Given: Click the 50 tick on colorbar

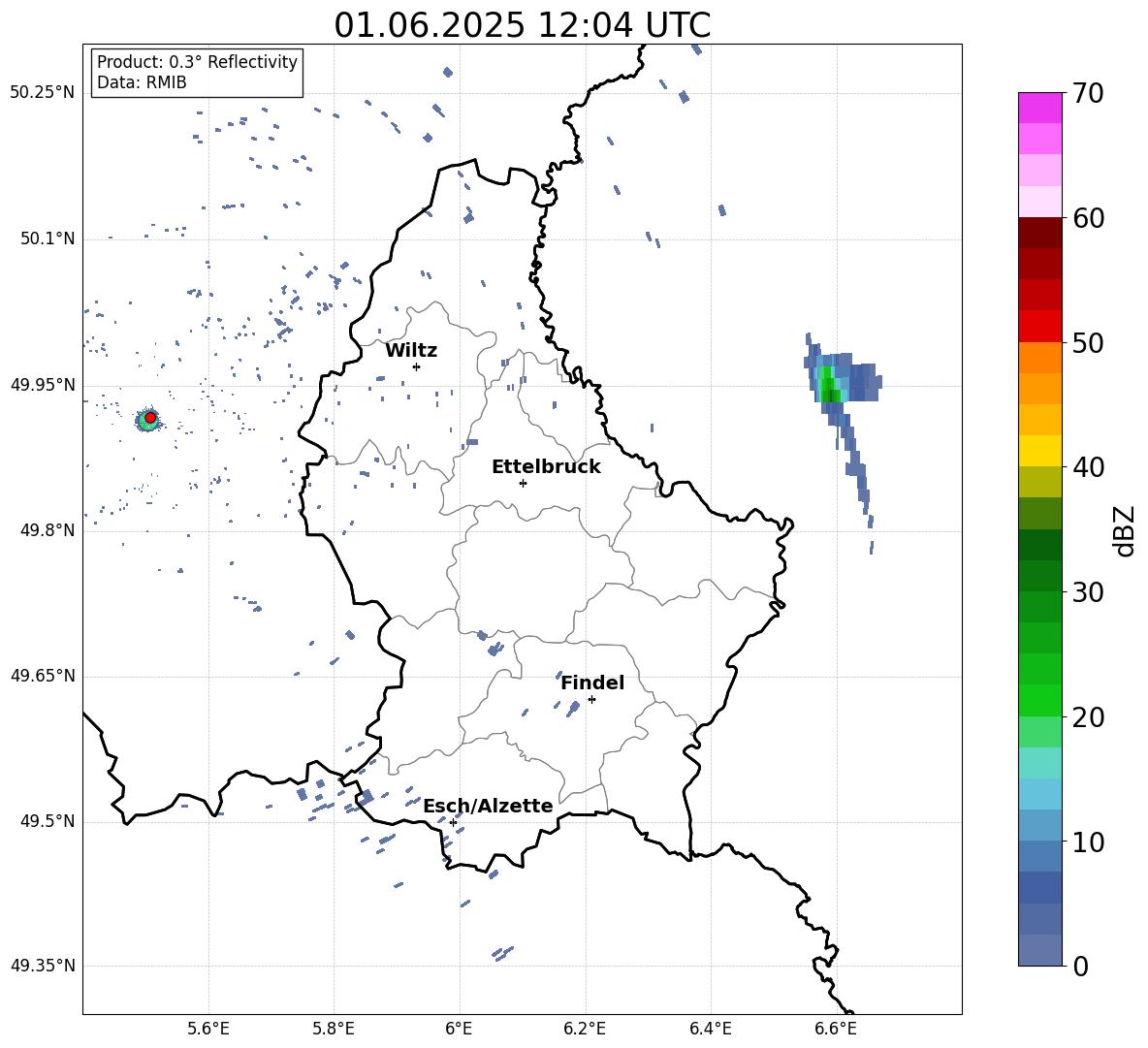Looking at the screenshot, I should coord(1088,342).
